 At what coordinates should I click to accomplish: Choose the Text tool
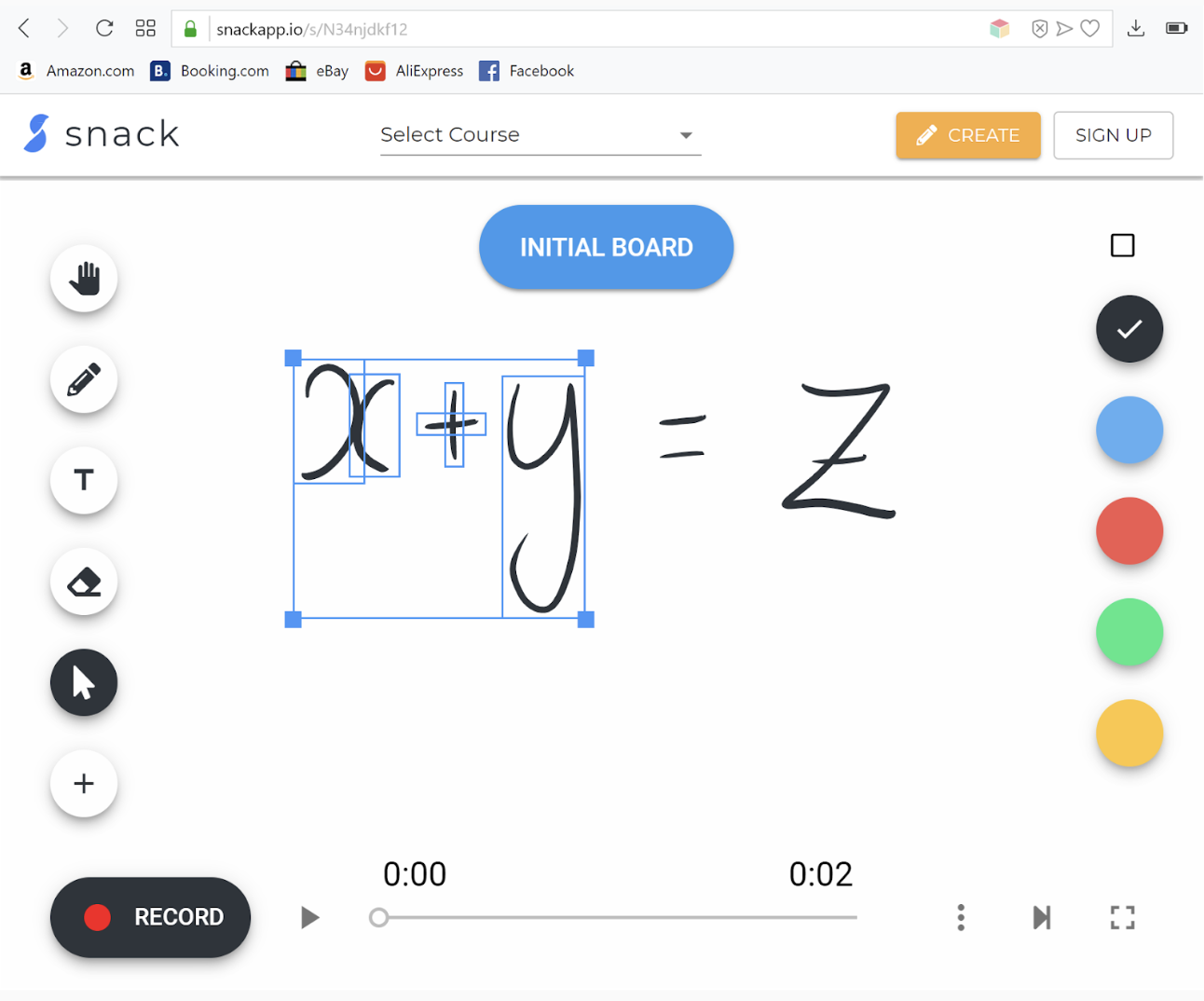click(83, 480)
